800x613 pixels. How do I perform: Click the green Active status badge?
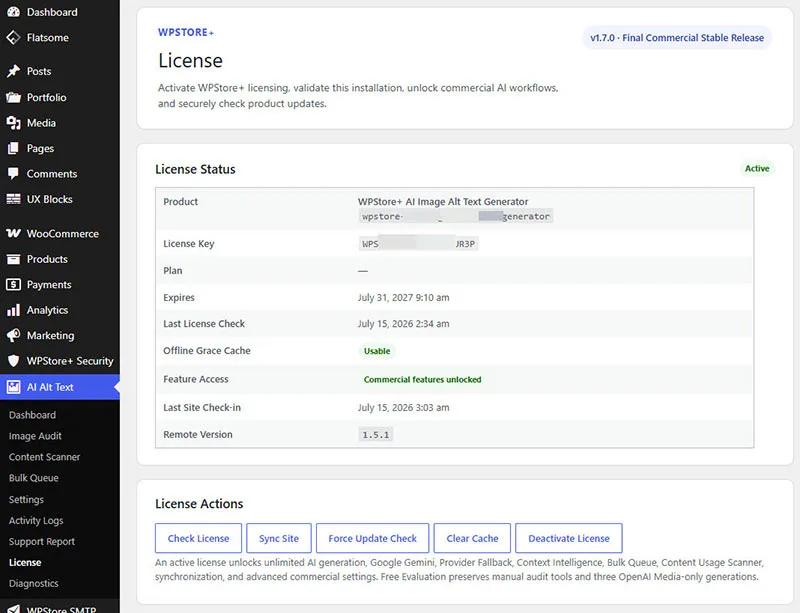tap(757, 169)
